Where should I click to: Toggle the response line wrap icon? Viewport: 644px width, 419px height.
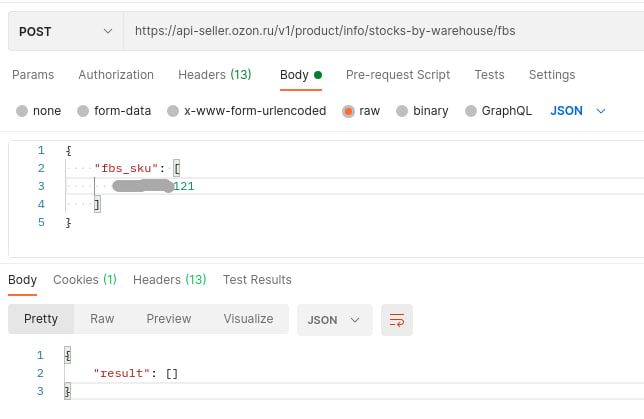(397, 320)
